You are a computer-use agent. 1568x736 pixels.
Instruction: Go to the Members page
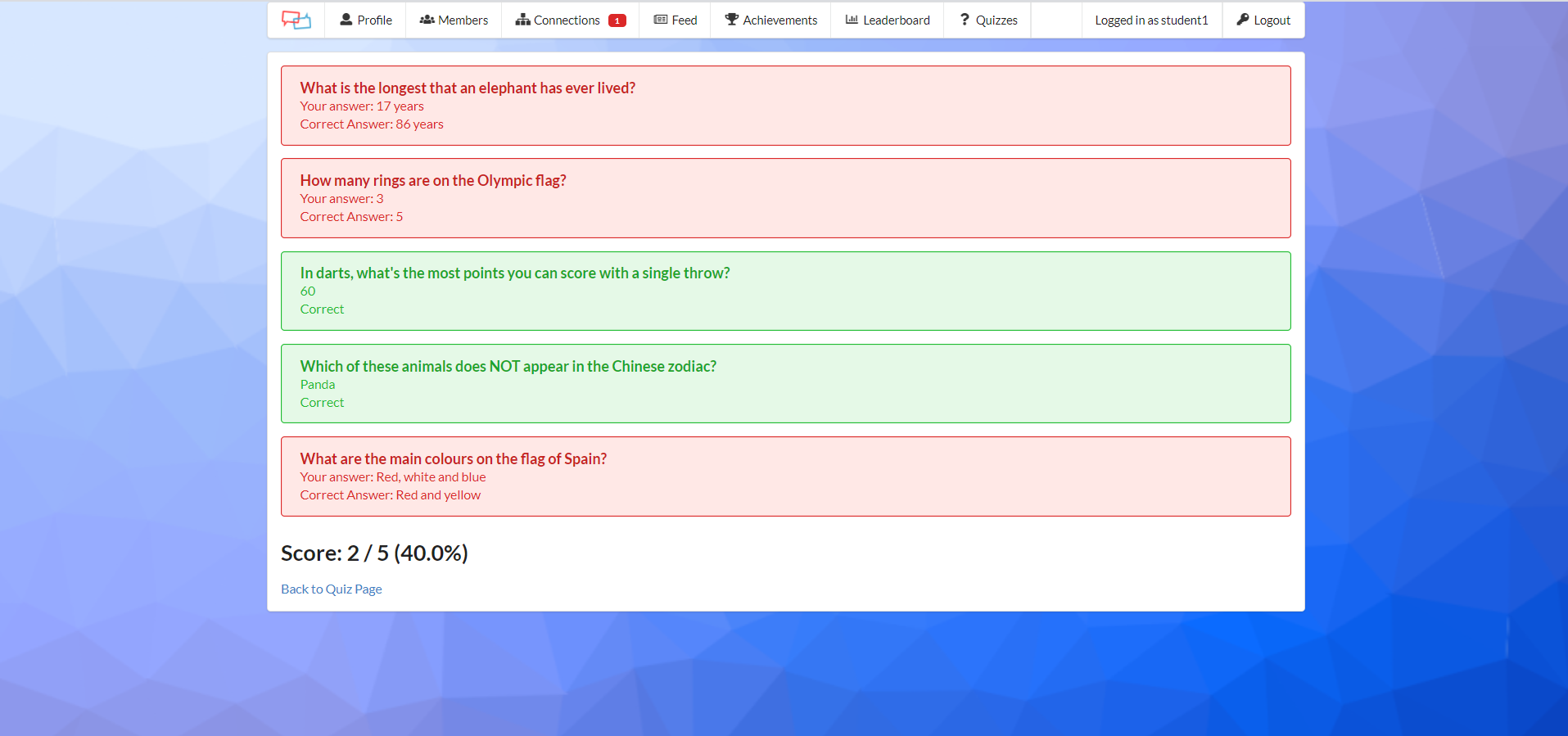(454, 20)
